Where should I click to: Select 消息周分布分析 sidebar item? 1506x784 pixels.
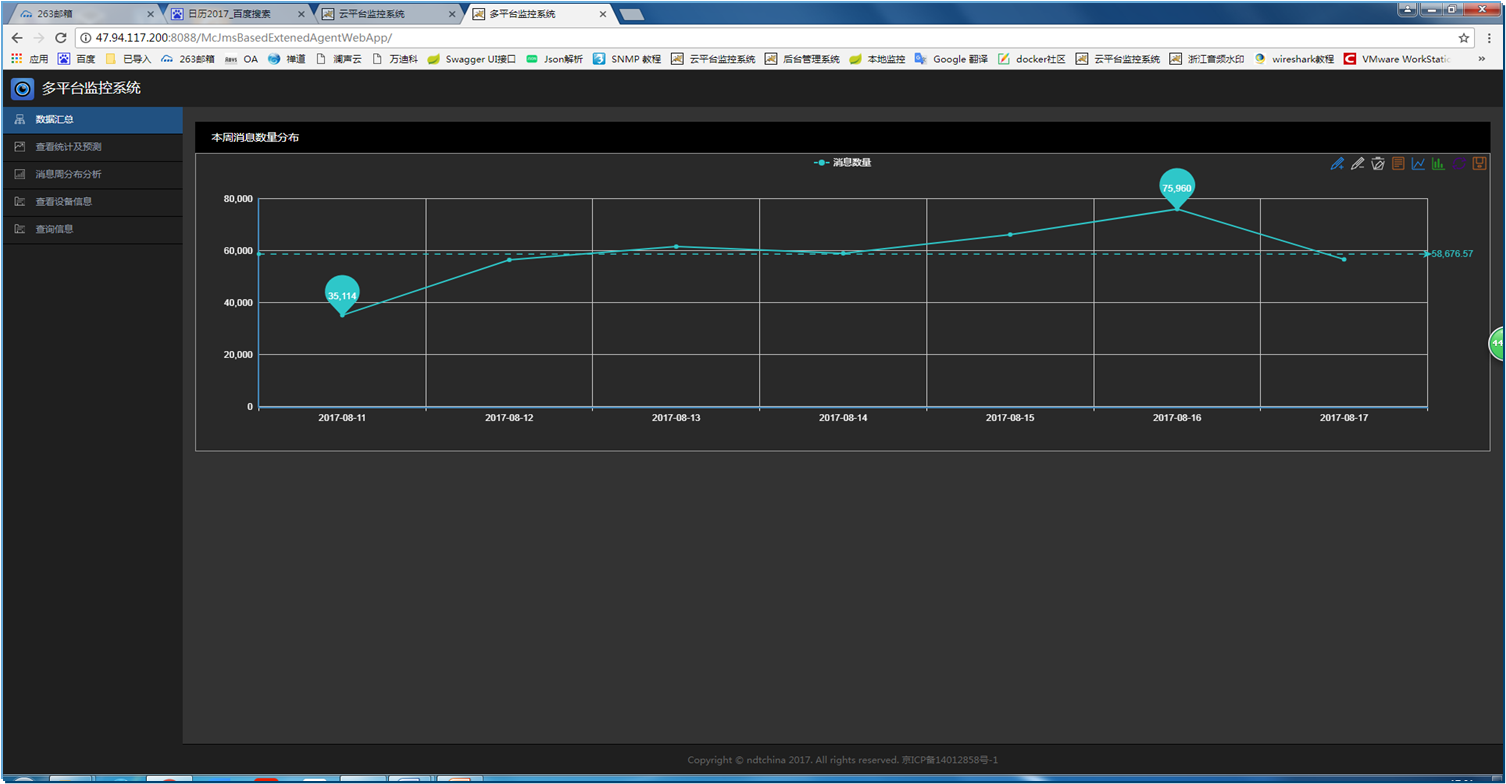pos(68,174)
